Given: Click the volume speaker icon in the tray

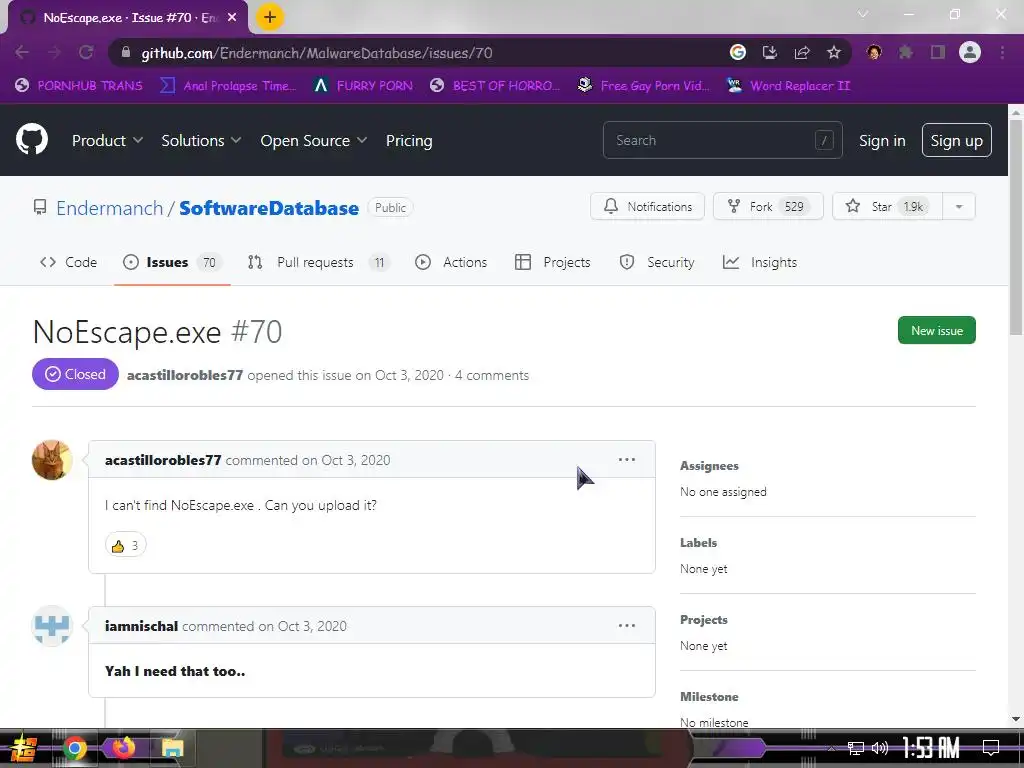Looking at the screenshot, I should point(880,748).
